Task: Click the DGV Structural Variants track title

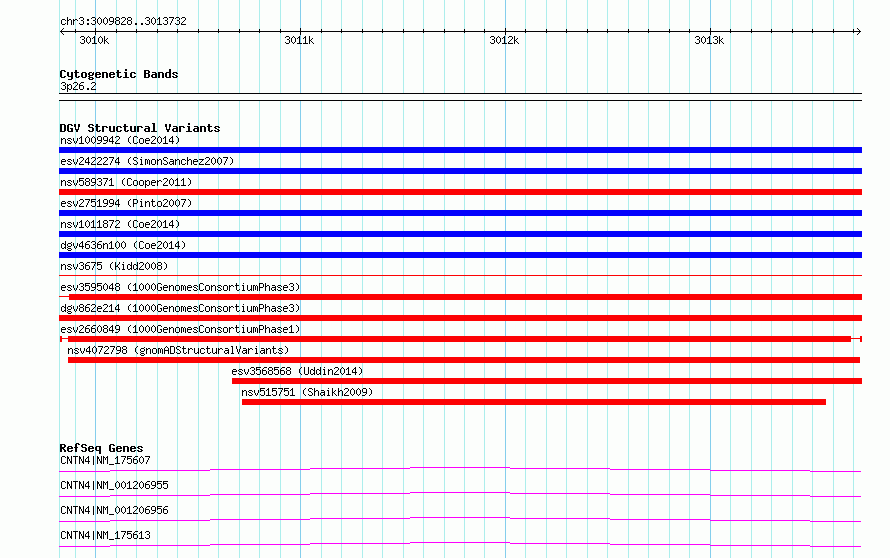Action: (140, 128)
